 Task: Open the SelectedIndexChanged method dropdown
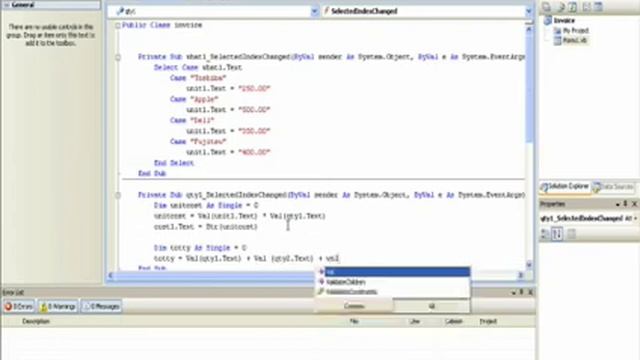pyautogui.click(x=529, y=11)
